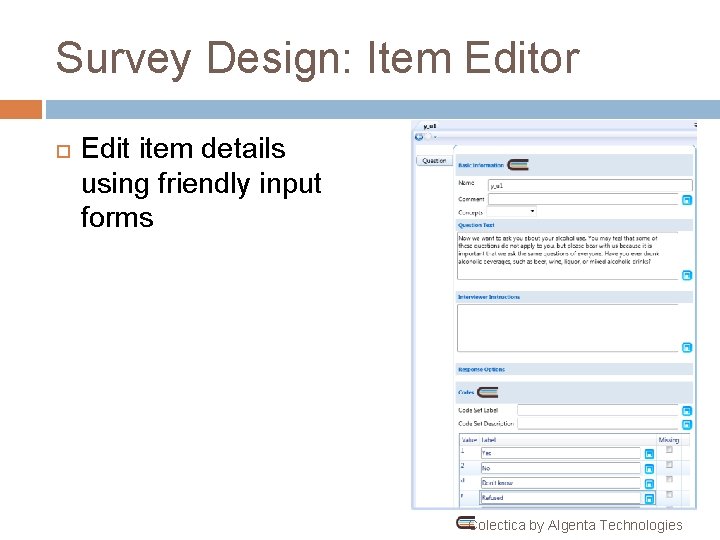Screen dimensions: 720x540
Task: Click the Colectica icon beside Basic Information
Action: click(x=518, y=164)
